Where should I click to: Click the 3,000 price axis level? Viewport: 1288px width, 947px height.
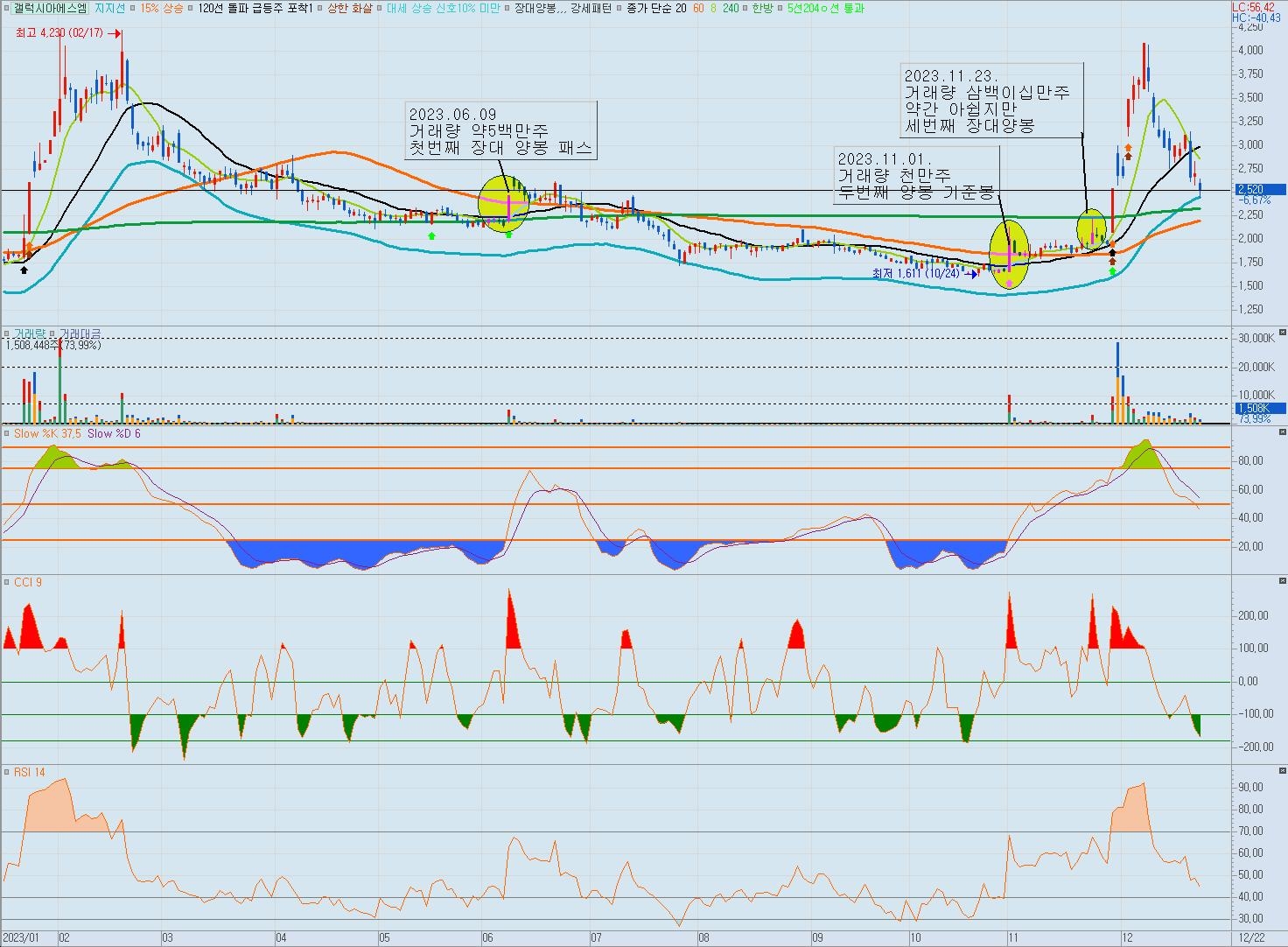coord(1250,144)
